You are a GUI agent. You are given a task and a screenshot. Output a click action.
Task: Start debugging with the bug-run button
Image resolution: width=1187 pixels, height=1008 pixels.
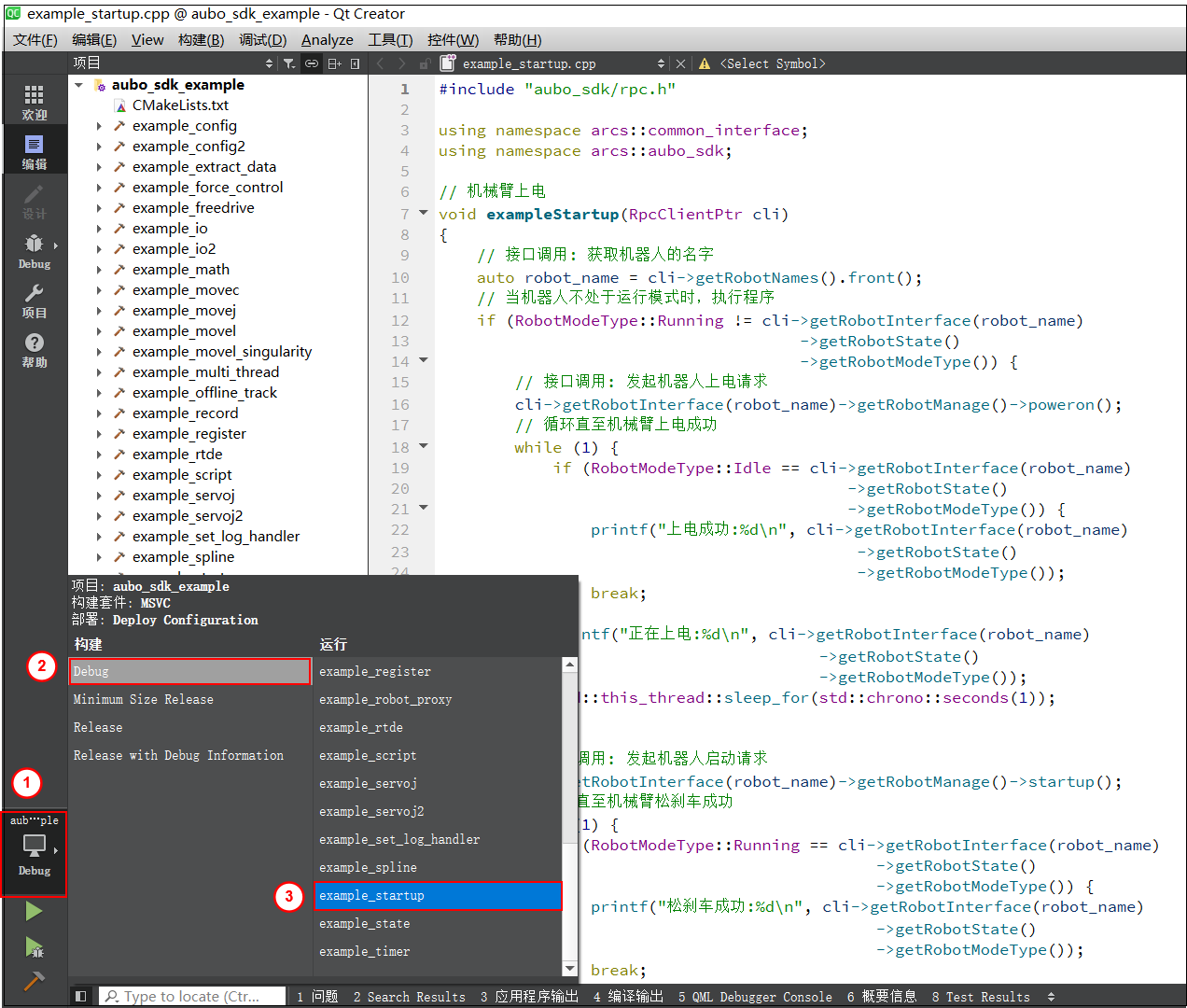tap(34, 946)
